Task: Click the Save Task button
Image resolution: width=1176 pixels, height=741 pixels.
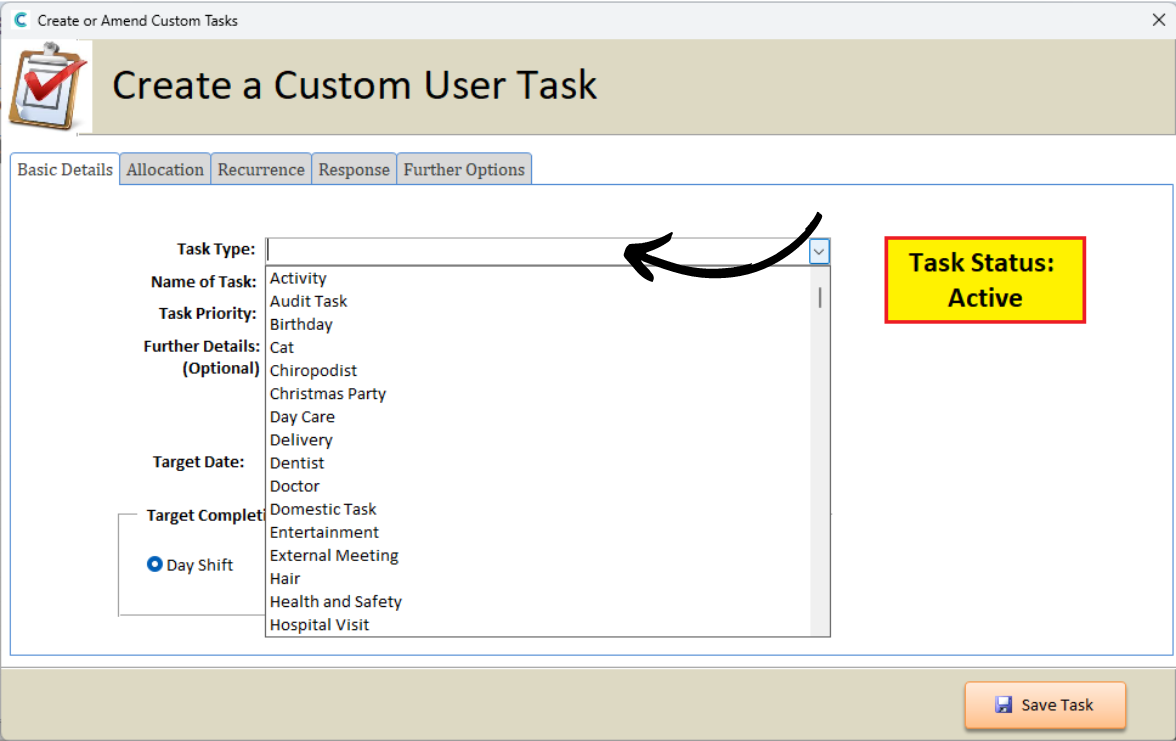Action: pyautogui.click(x=1045, y=705)
